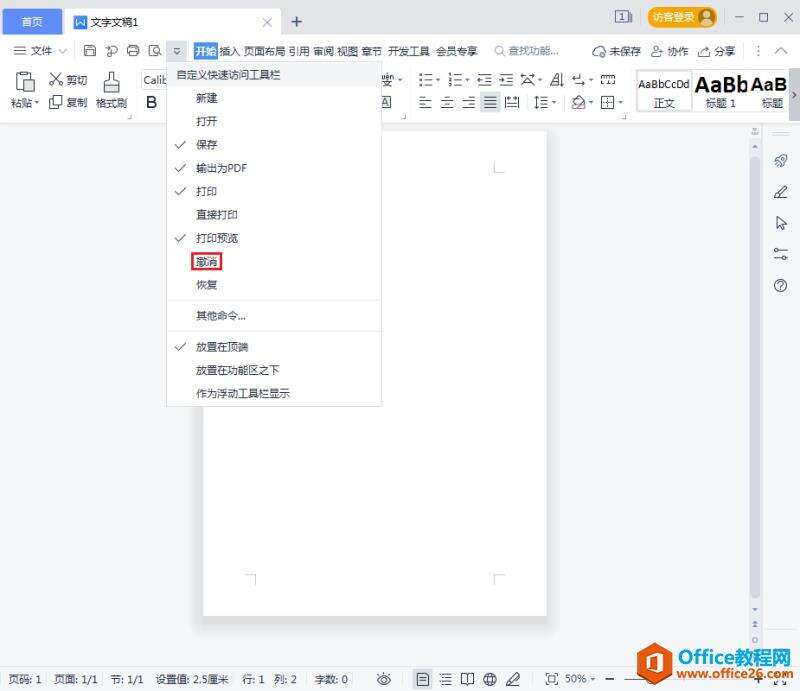Switch to web layout globe icon
Image resolution: width=800 pixels, height=691 pixels.
click(490, 679)
